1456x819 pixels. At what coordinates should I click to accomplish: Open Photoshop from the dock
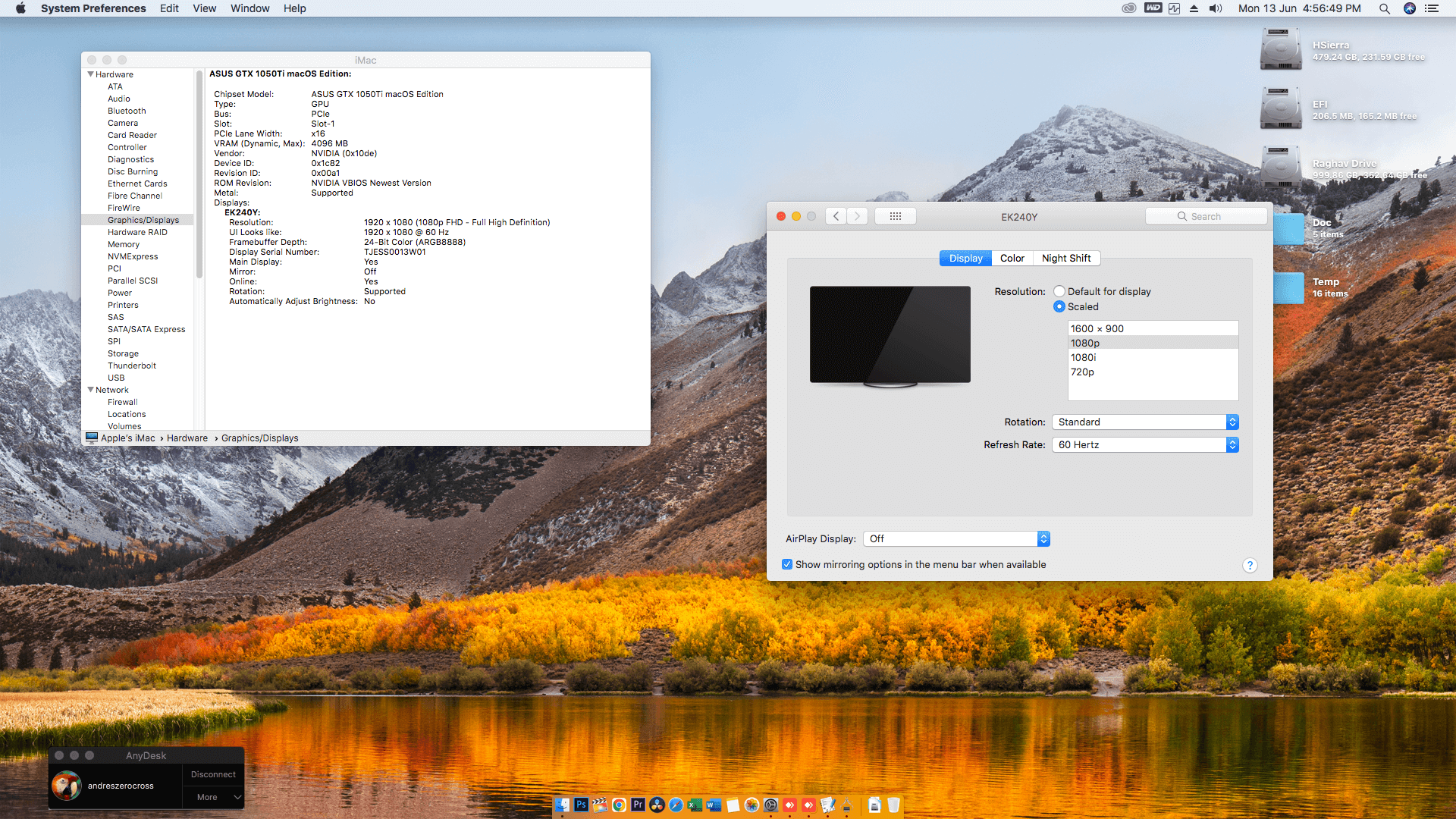[581, 805]
